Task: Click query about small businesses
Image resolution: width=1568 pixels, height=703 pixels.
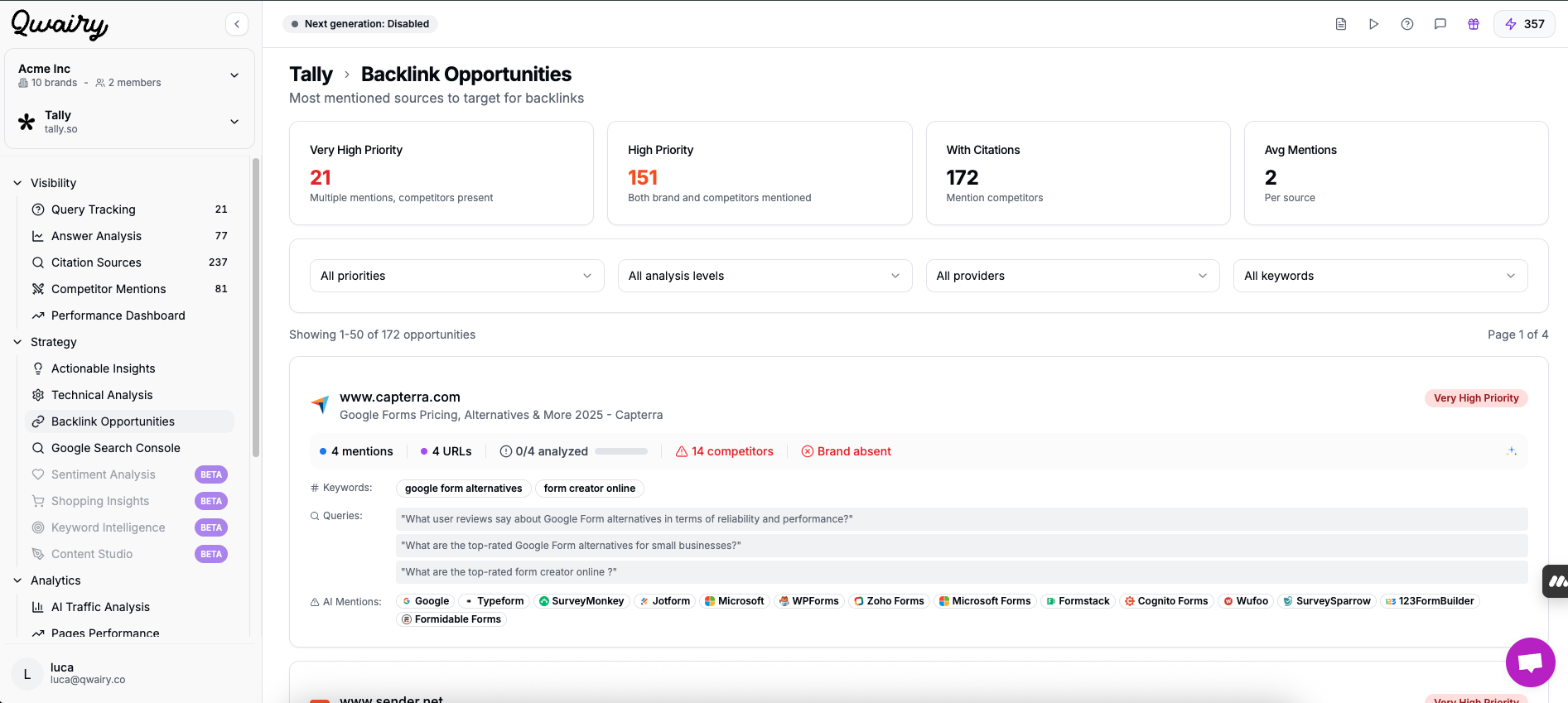Action: click(x=962, y=546)
